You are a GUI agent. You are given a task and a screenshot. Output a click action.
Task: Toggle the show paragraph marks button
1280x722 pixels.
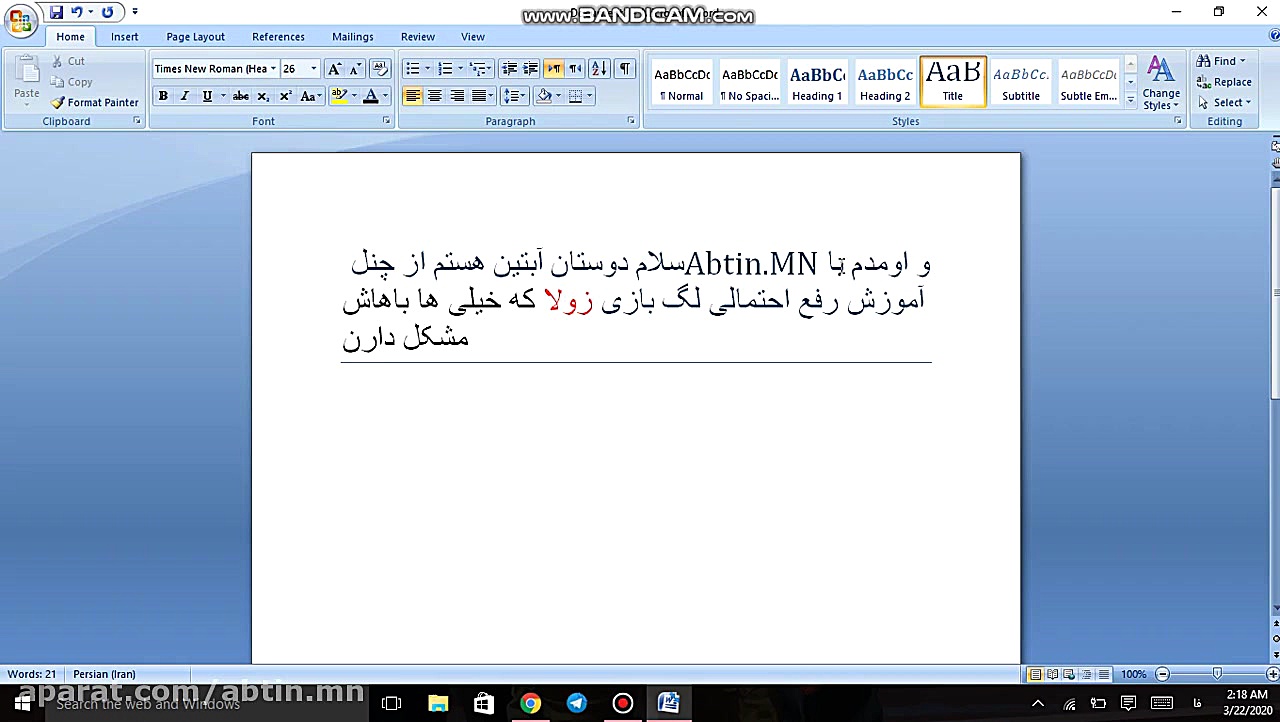click(625, 68)
